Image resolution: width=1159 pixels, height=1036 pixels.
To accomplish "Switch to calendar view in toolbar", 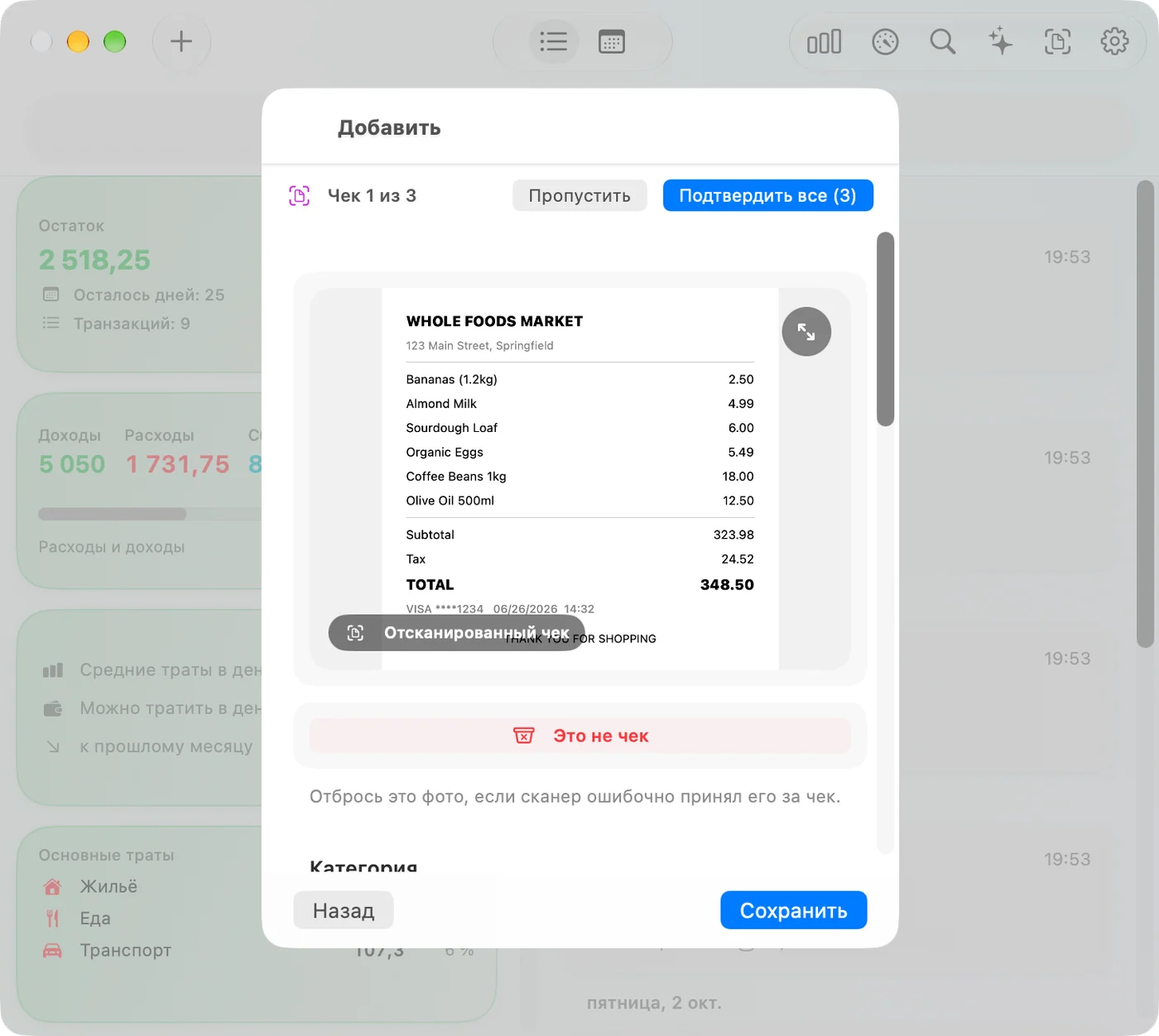I will (612, 41).
